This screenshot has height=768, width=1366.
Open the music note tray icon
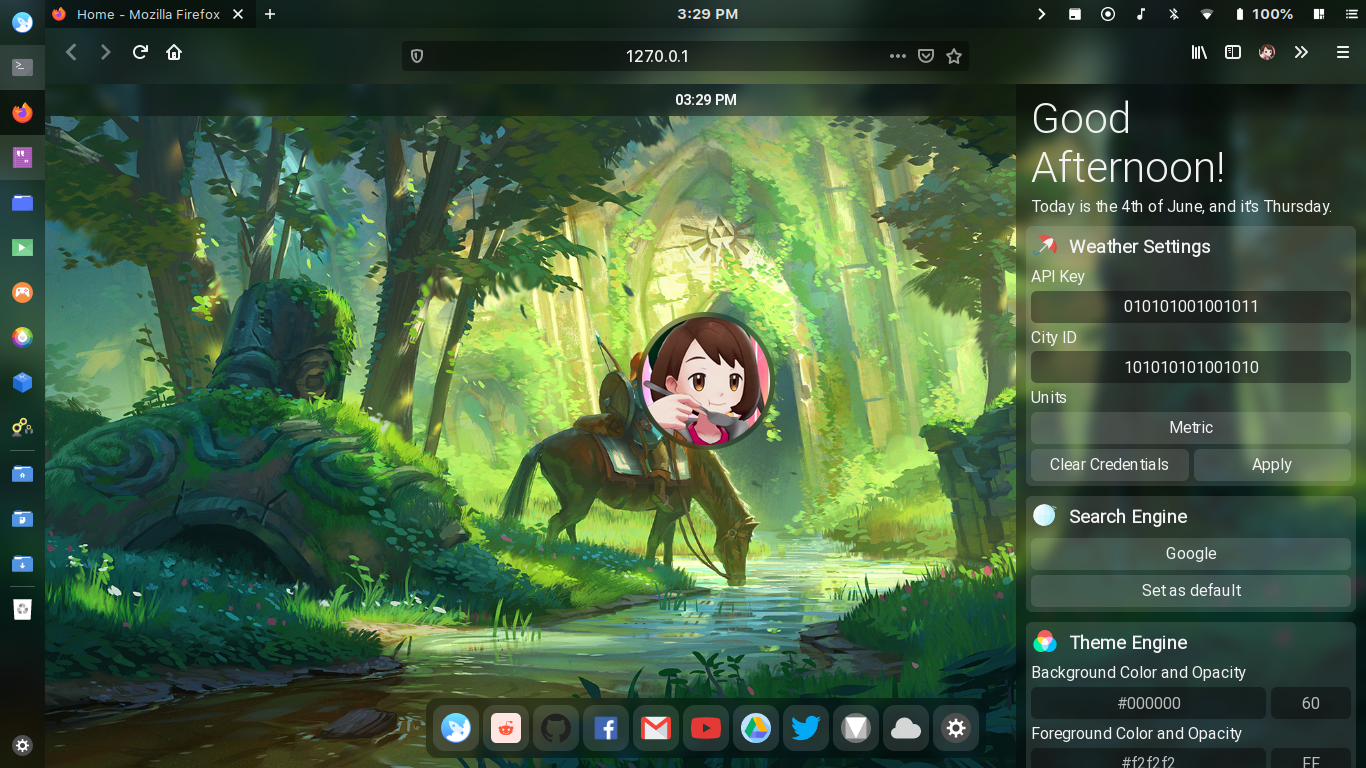1141,14
